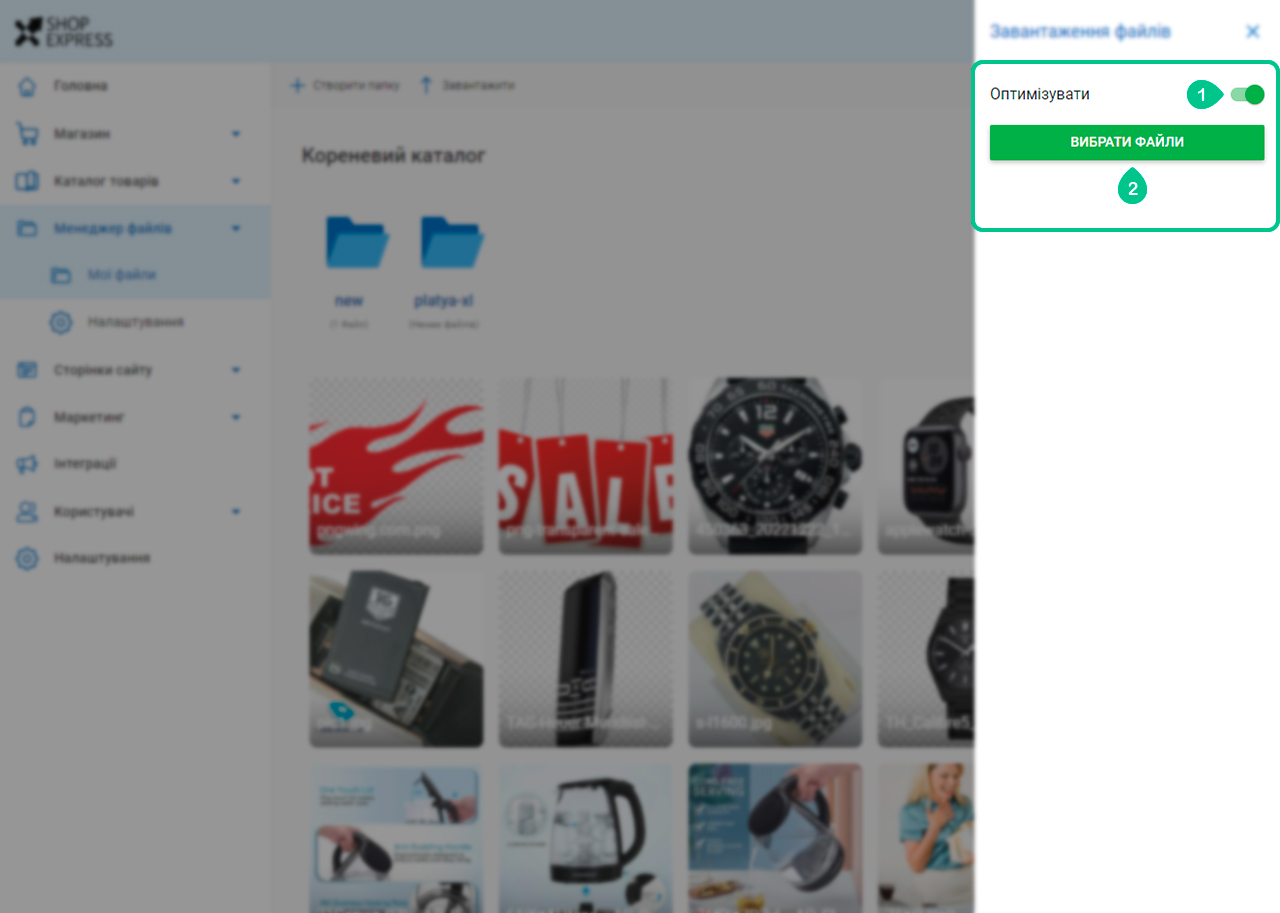Click the Магазин cart icon
The height and width of the screenshot is (913, 1280).
(x=27, y=133)
